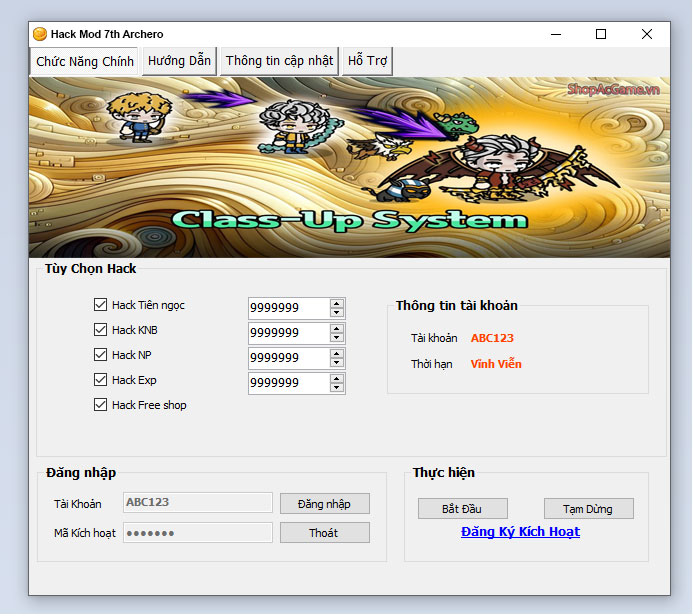
Task: Click the account name ABC123 in red
Action: click(x=492, y=338)
